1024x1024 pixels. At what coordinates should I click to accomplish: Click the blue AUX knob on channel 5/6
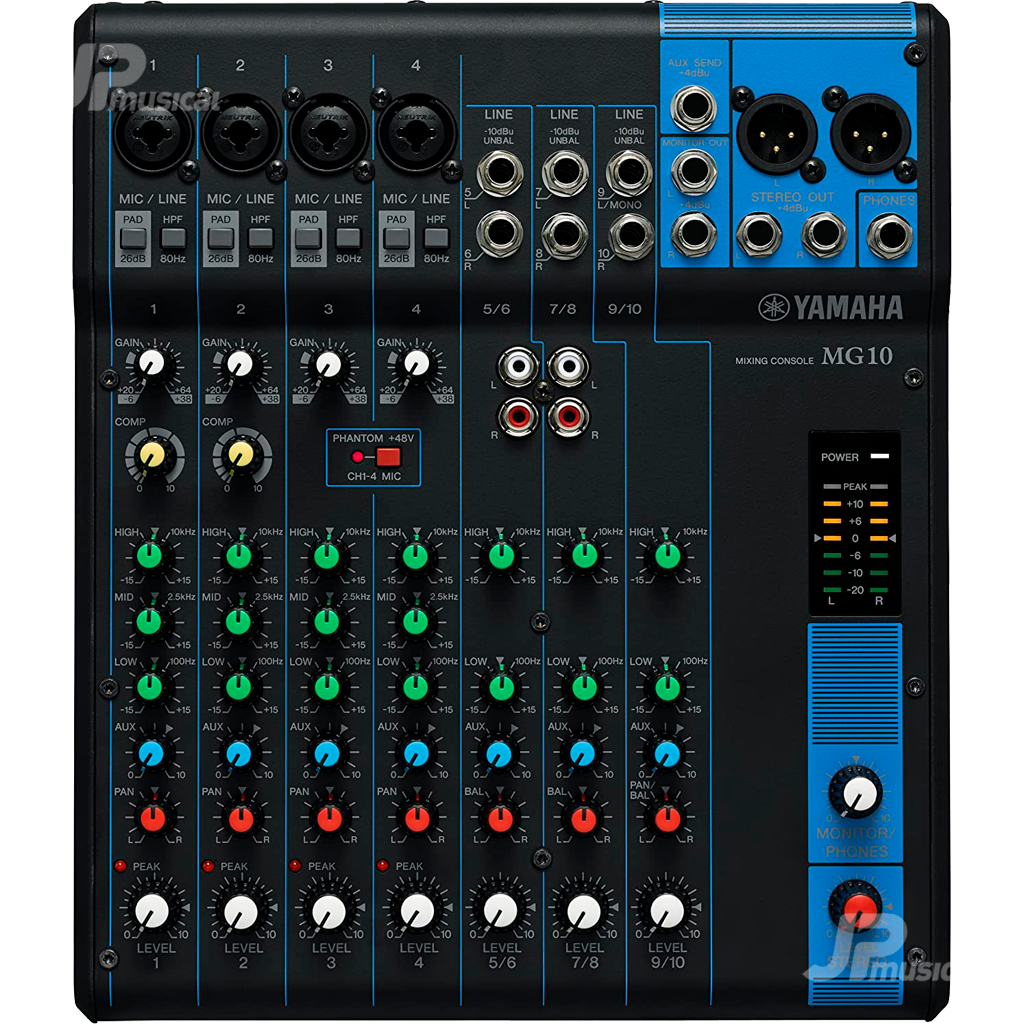pos(500,753)
